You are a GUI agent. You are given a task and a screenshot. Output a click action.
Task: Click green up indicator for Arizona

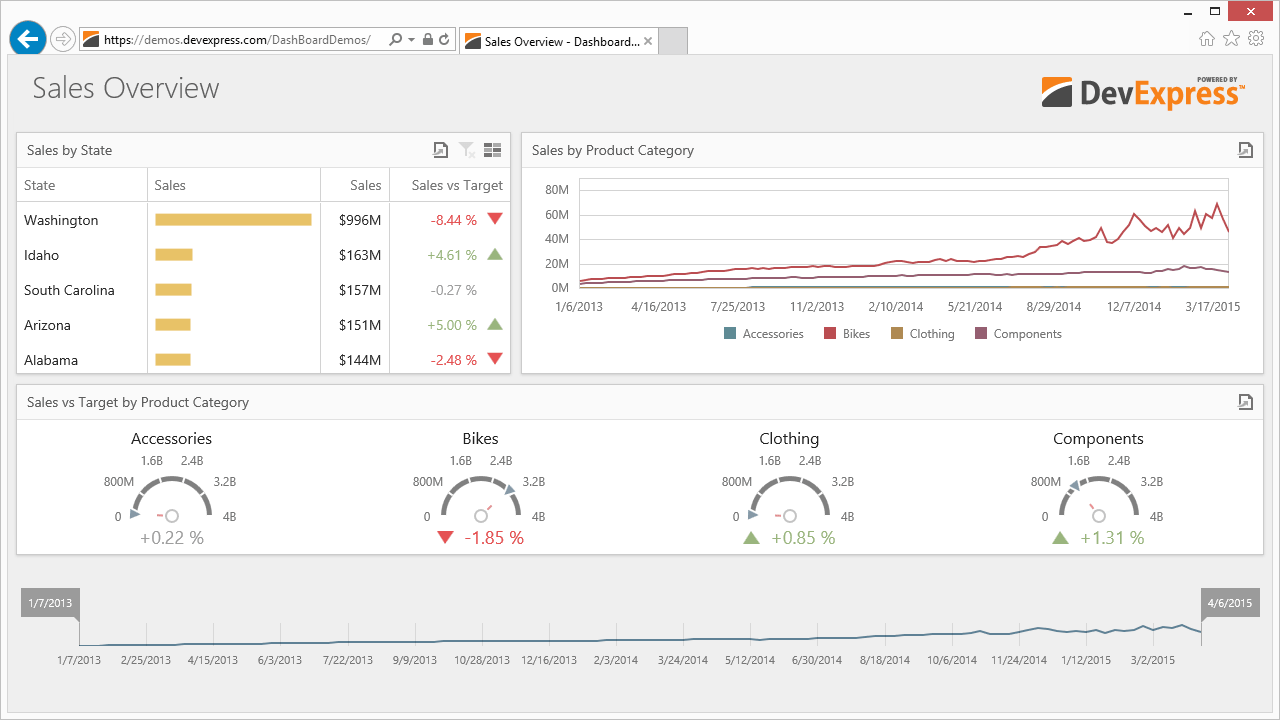pos(494,324)
